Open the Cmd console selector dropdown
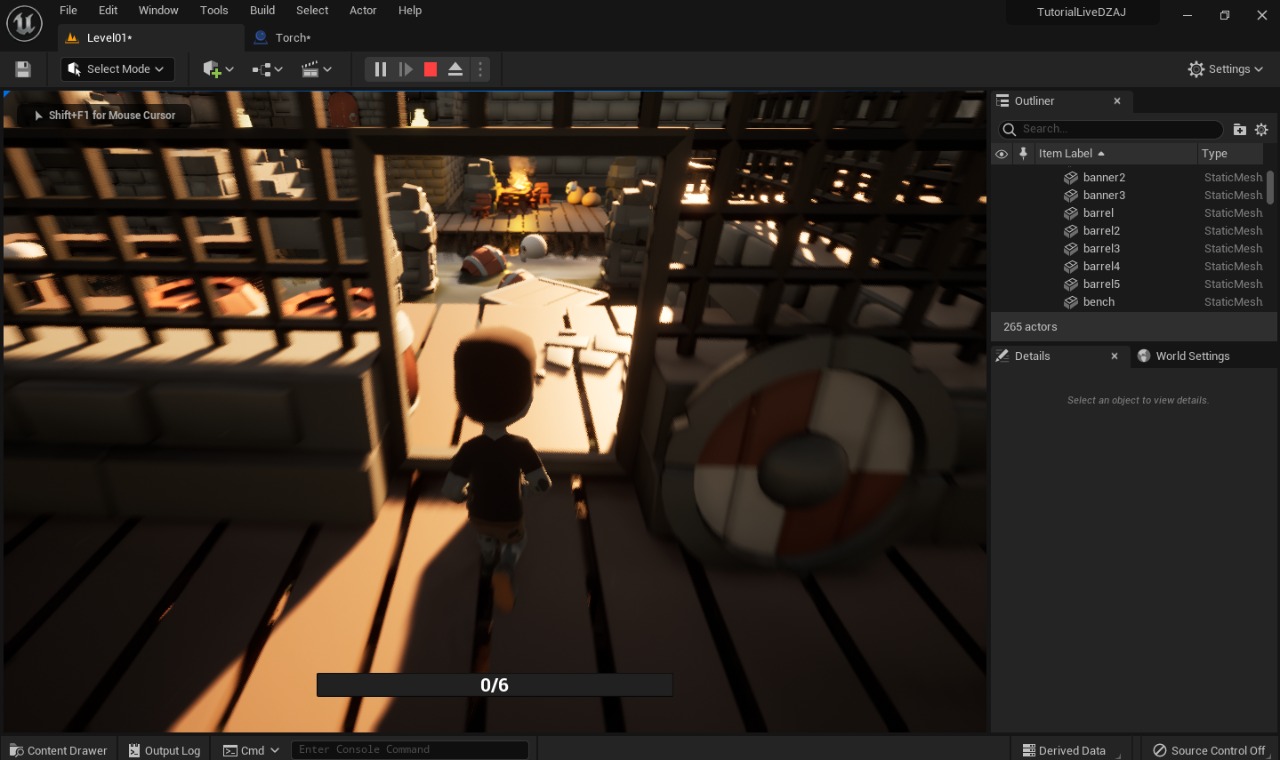Viewport: 1280px width, 760px height. 274,749
